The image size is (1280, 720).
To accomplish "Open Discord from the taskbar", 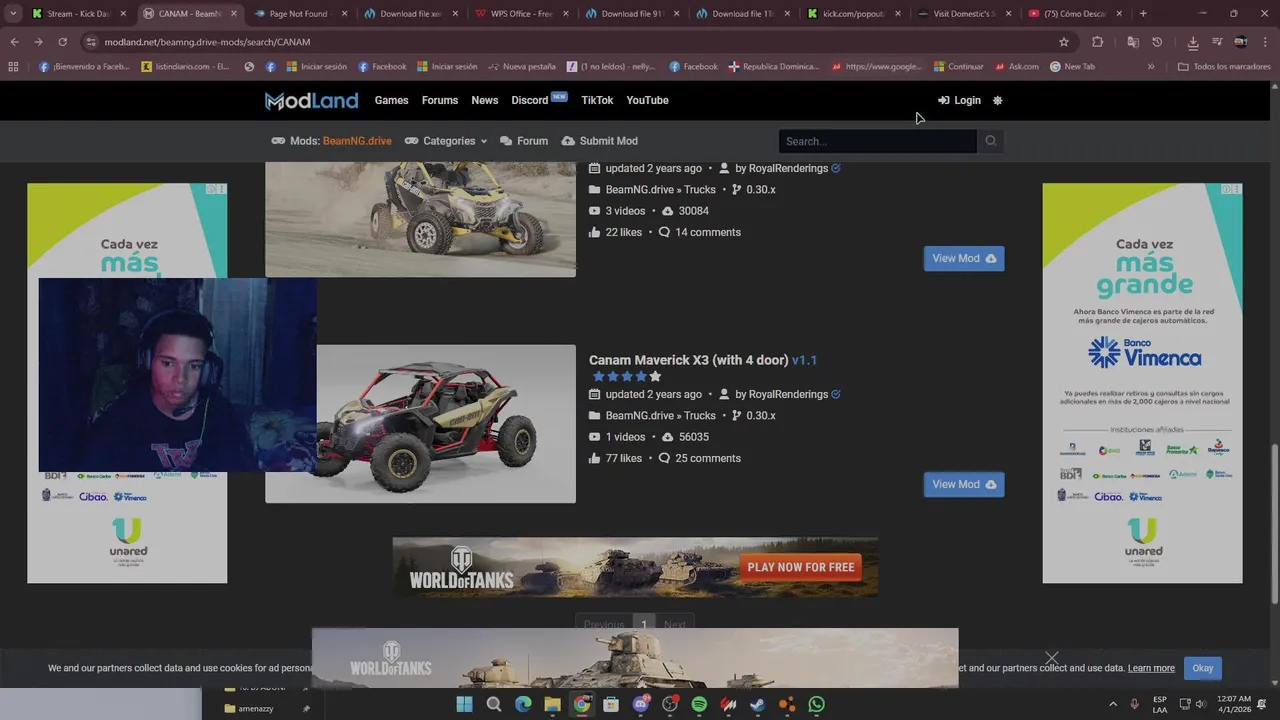I will (640, 704).
